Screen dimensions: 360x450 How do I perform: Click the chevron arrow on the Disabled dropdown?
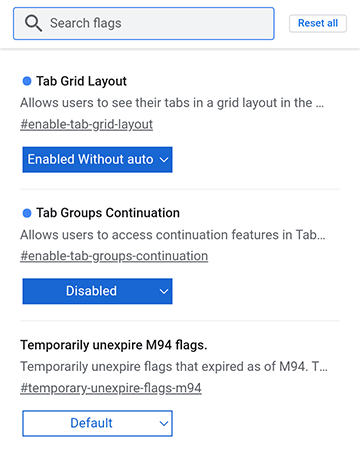[164, 292]
